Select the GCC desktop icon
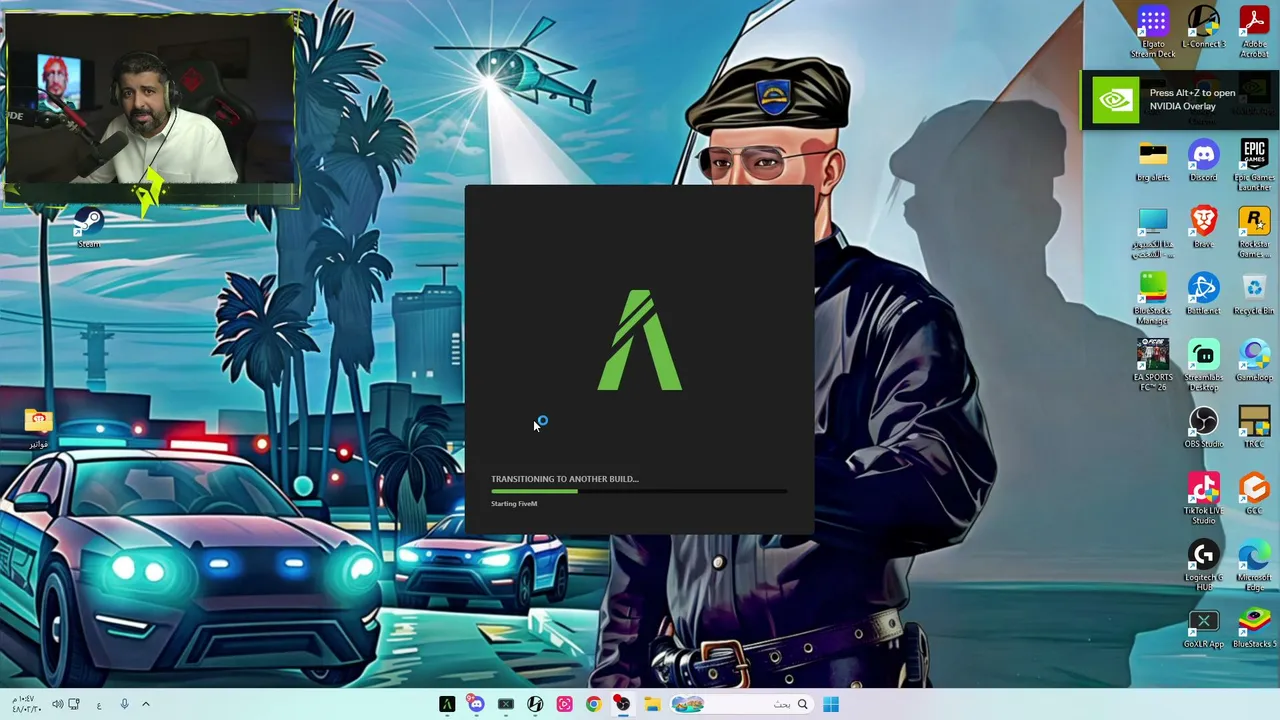The width and height of the screenshot is (1280, 720). tap(1254, 495)
